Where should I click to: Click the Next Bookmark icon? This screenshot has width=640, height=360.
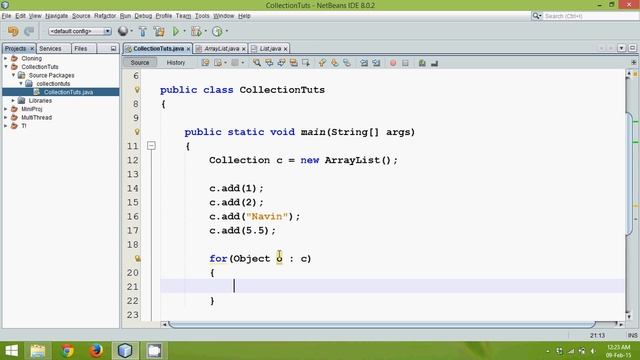(x=335, y=63)
